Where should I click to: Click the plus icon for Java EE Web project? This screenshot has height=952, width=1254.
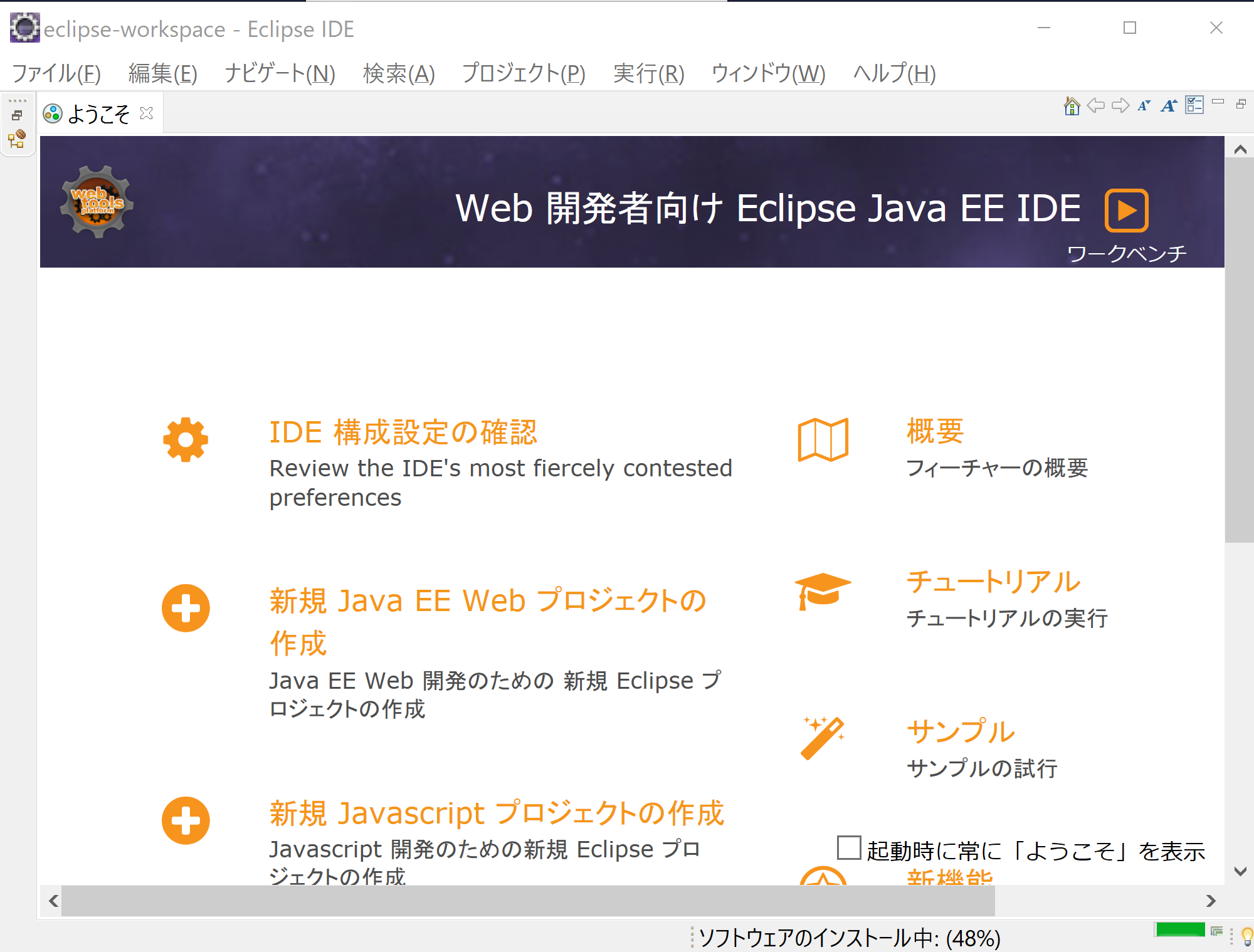tap(186, 608)
